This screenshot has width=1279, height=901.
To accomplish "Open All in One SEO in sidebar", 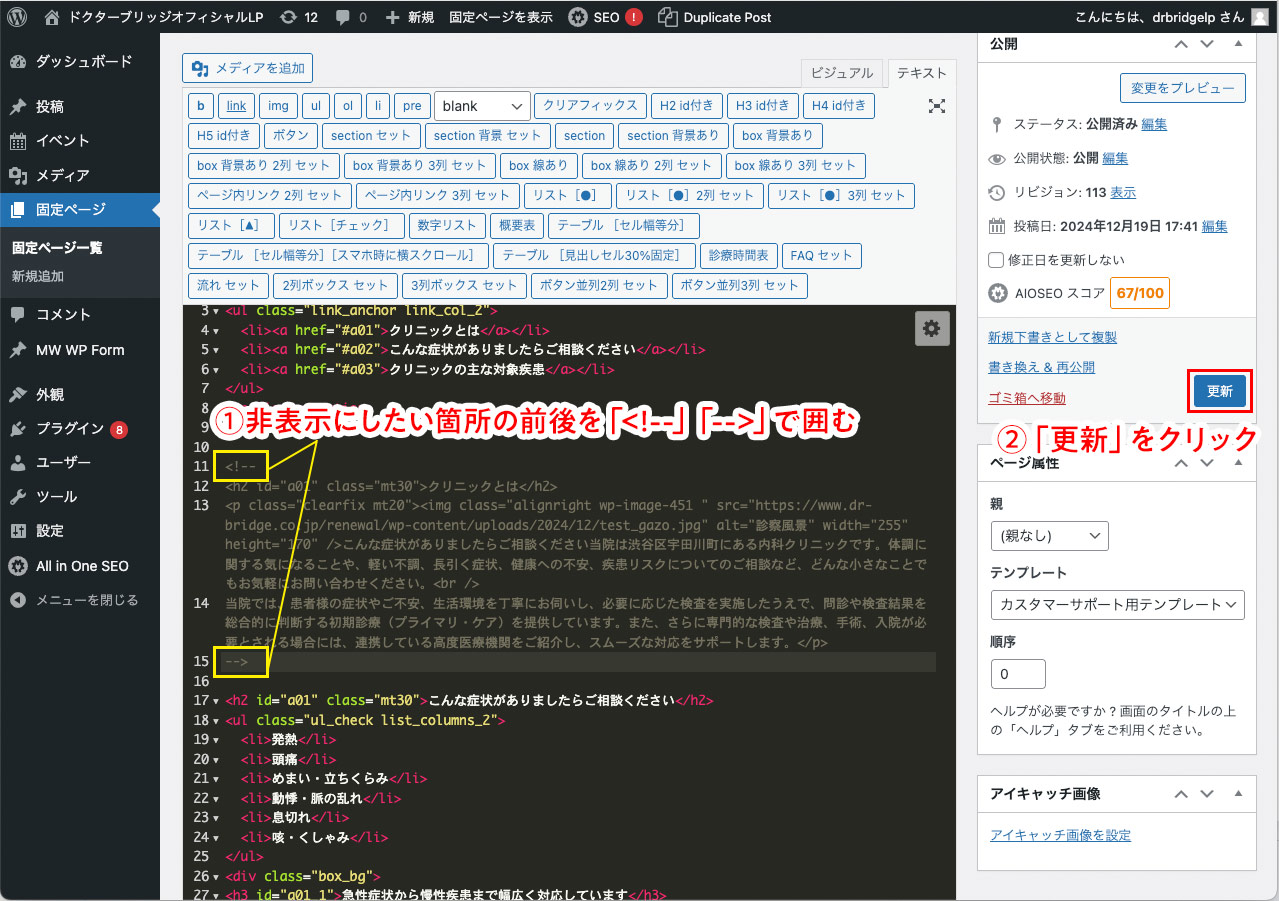I will [x=80, y=566].
